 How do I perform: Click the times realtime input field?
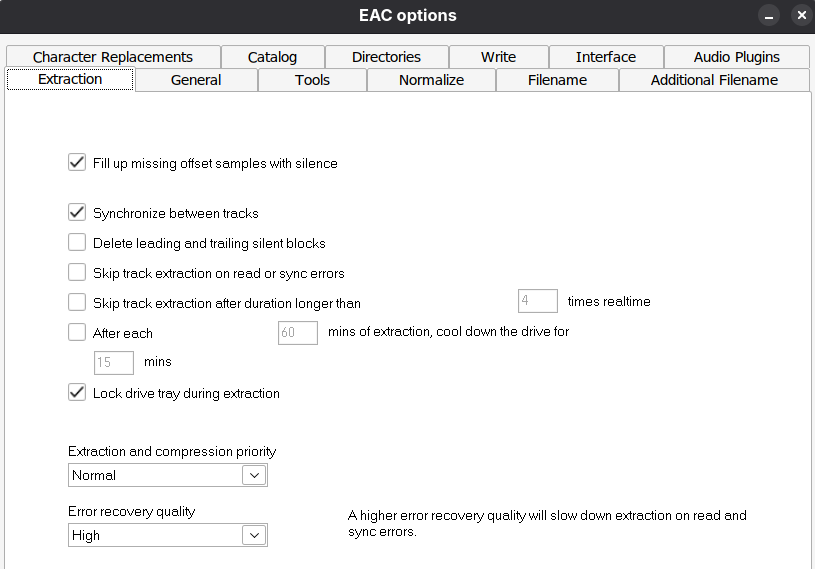537,301
